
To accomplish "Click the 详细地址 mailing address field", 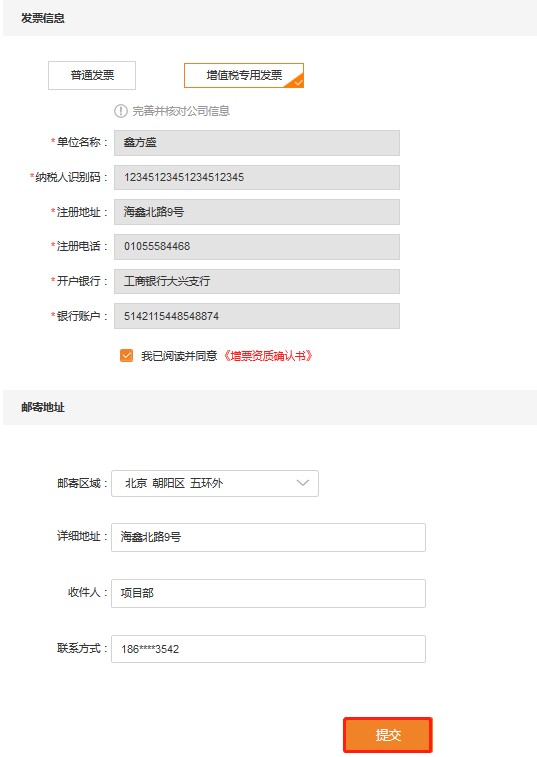I will 268,537.
